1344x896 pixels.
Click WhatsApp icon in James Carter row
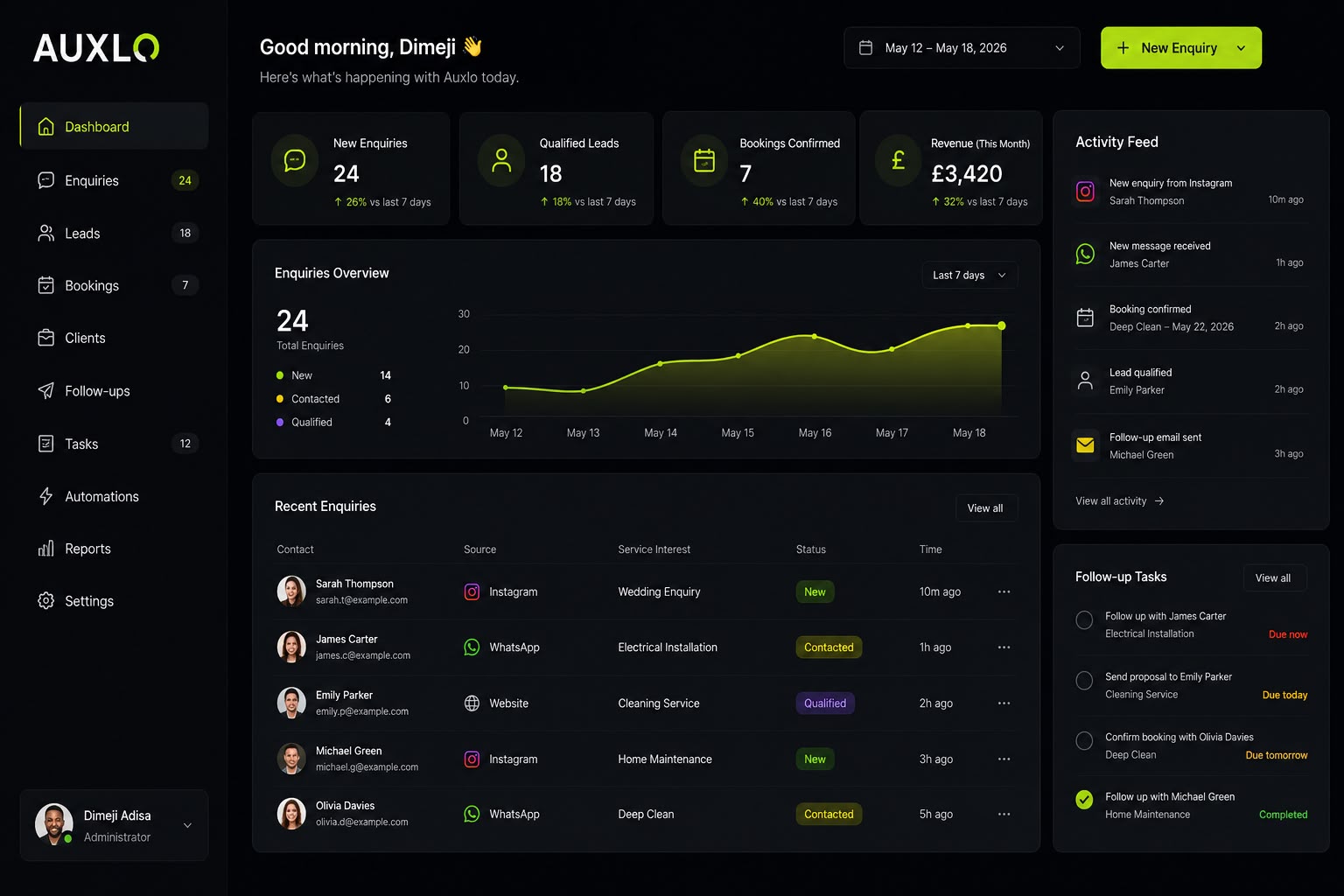point(472,647)
